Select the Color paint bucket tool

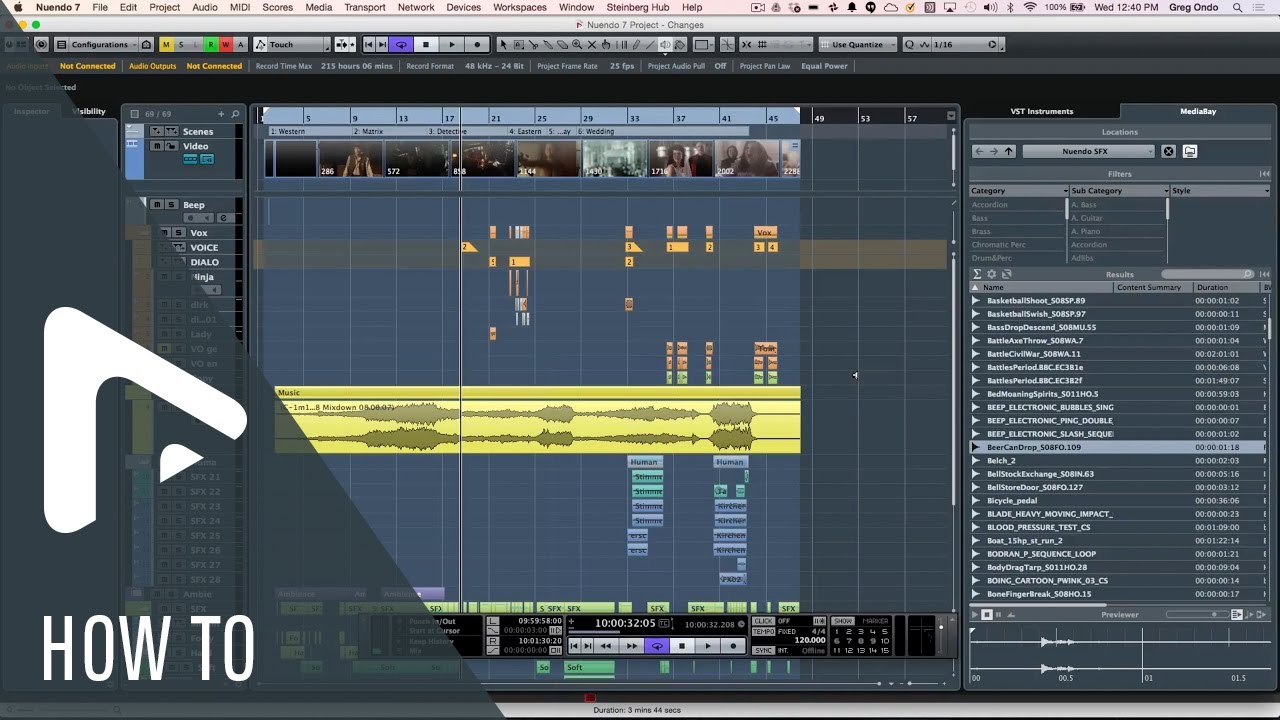click(680, 44)
